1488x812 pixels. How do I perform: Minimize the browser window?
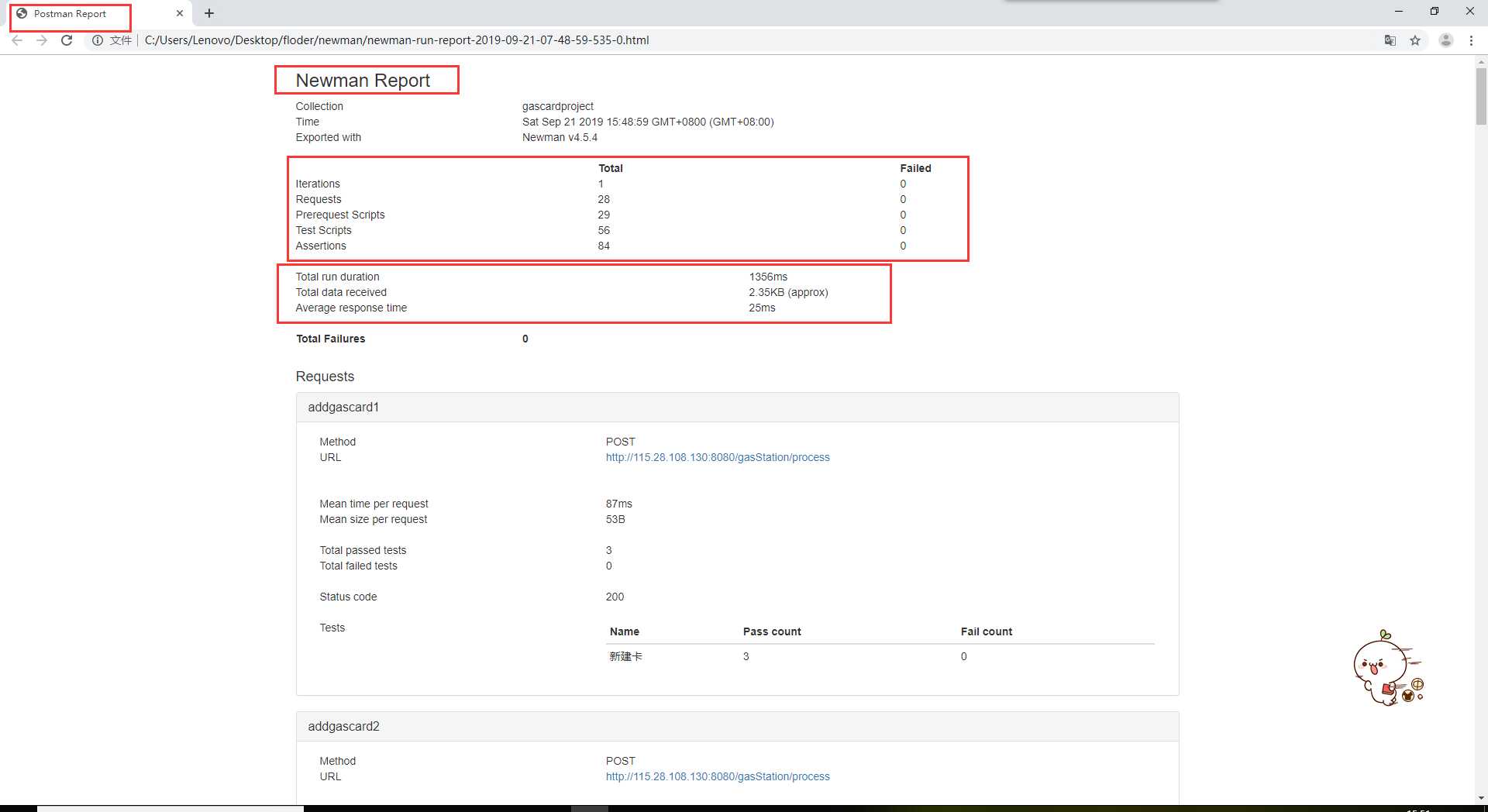pyautogui.click(x=1399, y=12)
